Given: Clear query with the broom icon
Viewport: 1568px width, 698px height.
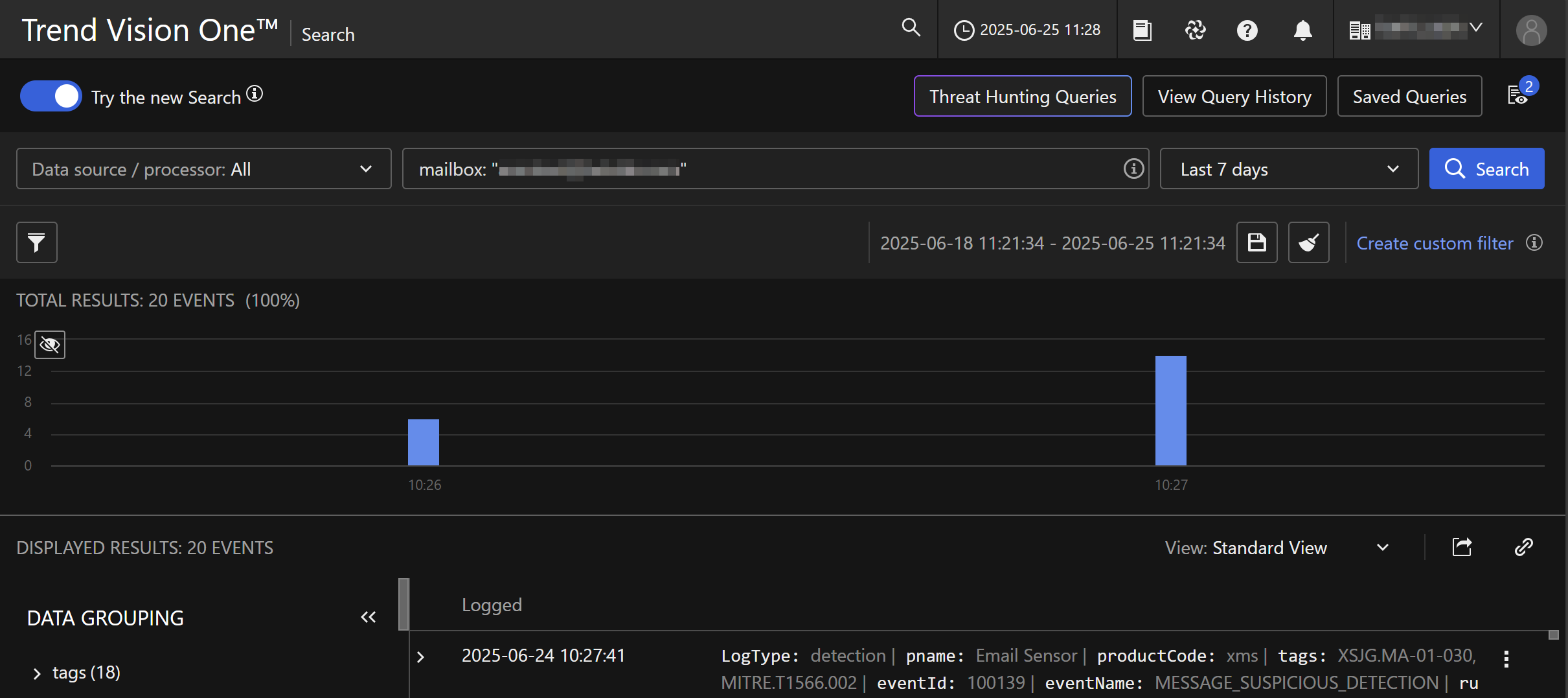Looking at the screenshot, I should click(1308, 242).
